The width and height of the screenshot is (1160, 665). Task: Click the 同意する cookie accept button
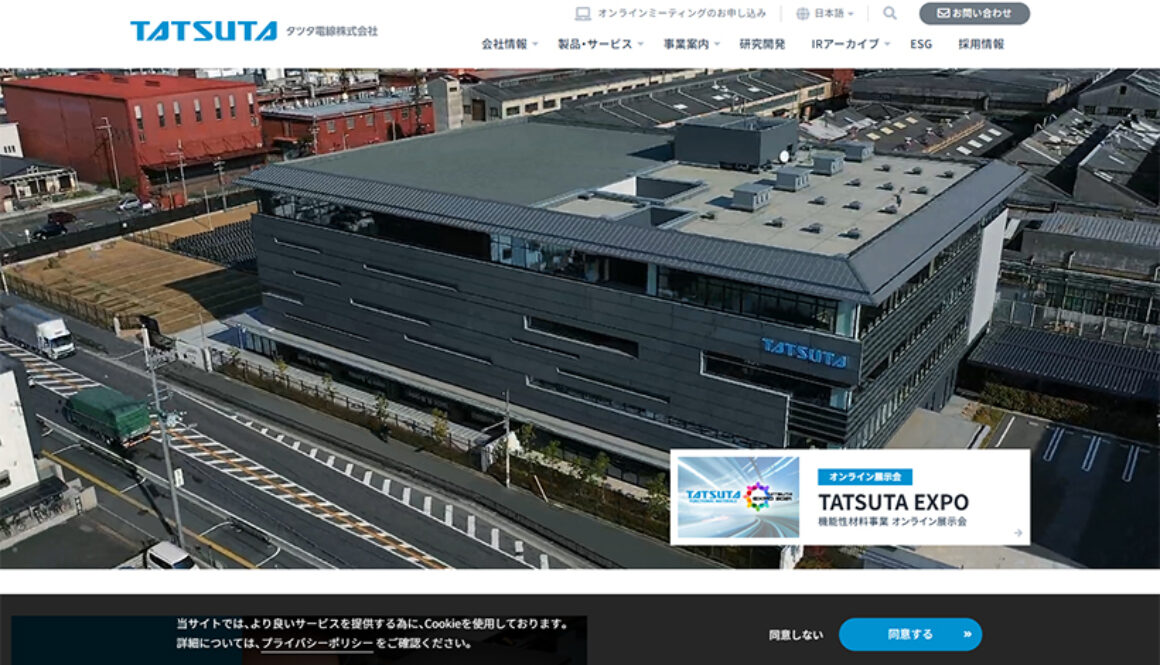(910, 635)
